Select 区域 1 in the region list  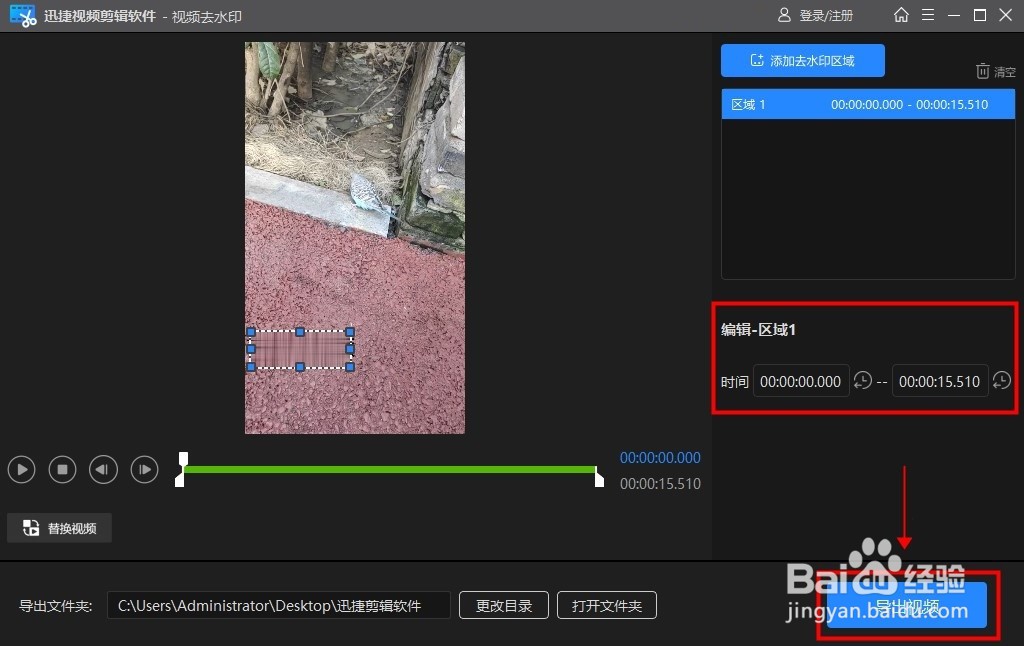[x=868, y=103]
